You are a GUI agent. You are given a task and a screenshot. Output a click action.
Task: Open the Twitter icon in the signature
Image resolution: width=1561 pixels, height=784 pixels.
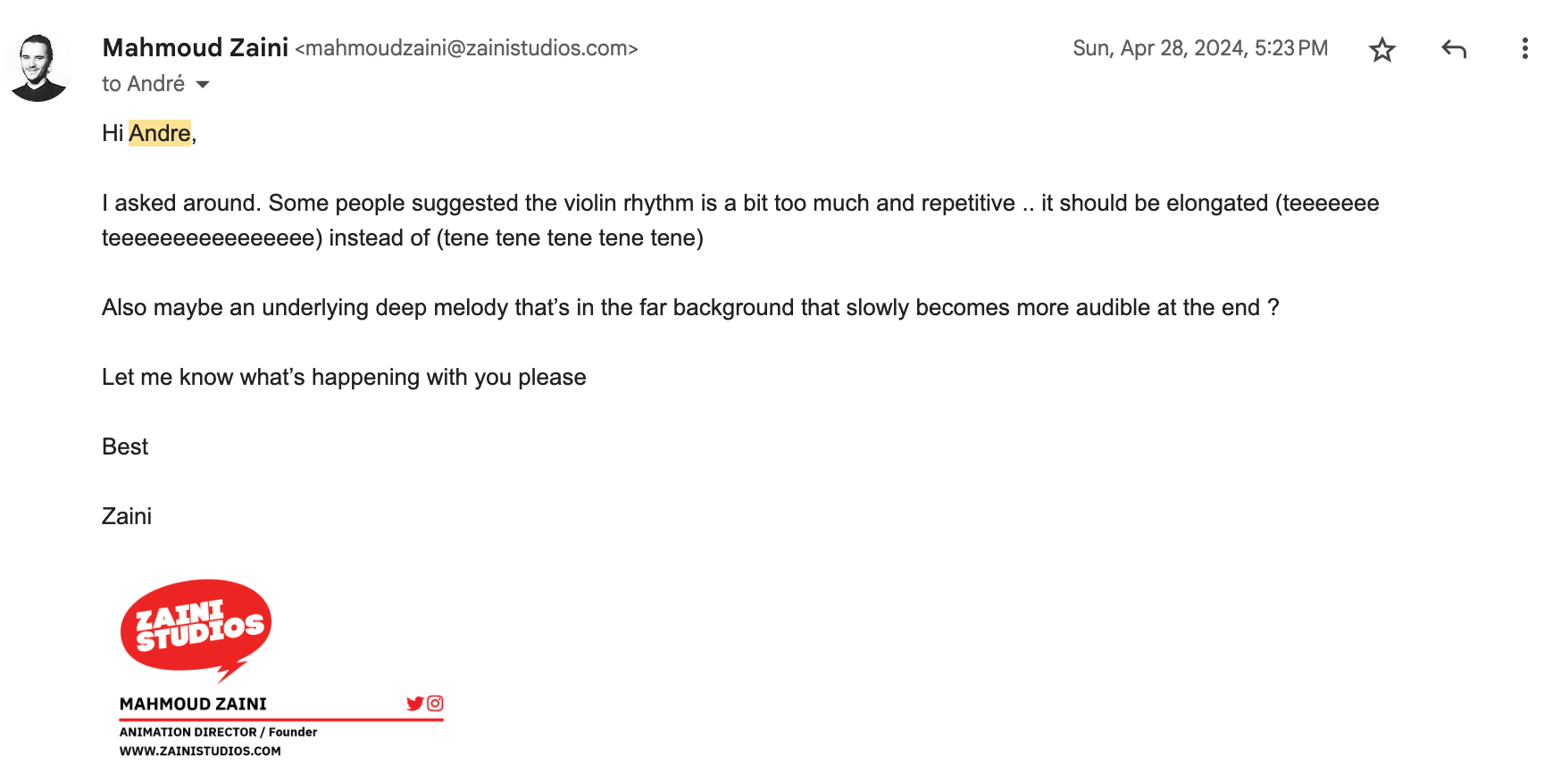[414, 704]
